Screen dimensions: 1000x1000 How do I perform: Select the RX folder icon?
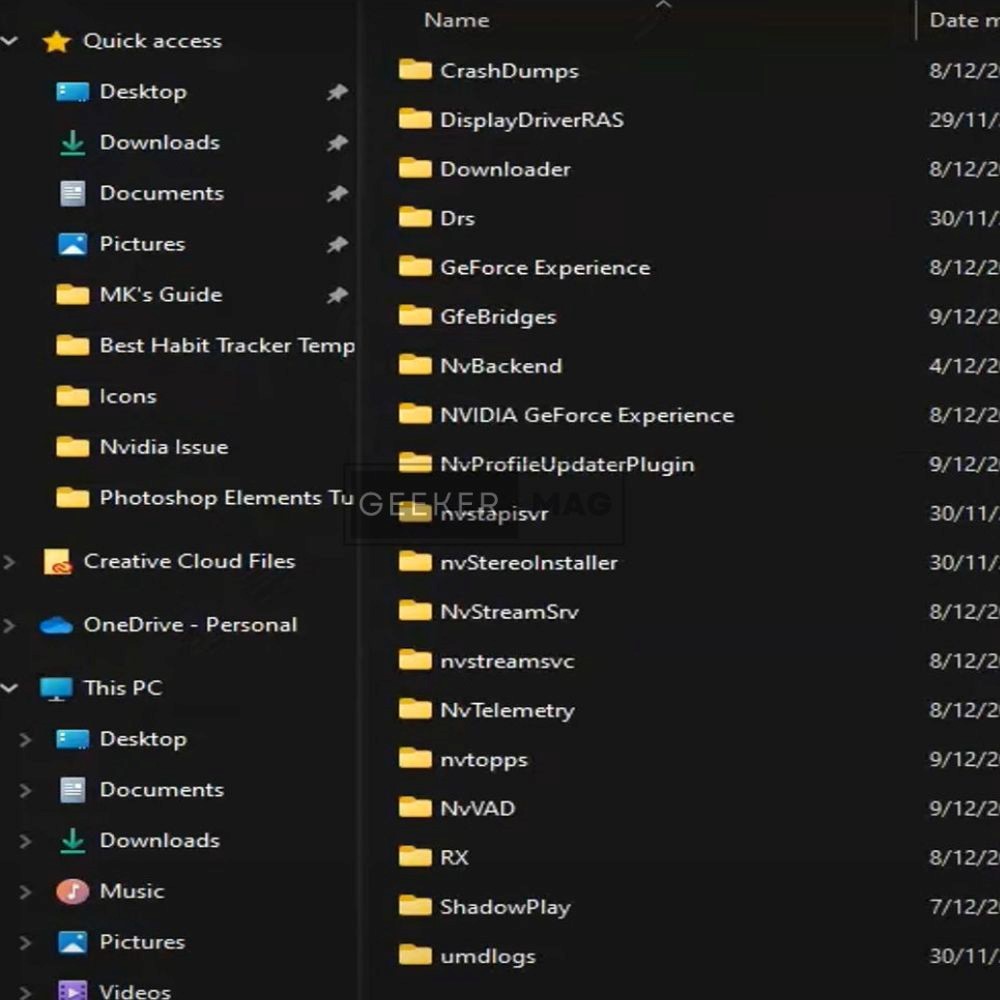click(415, 857)
